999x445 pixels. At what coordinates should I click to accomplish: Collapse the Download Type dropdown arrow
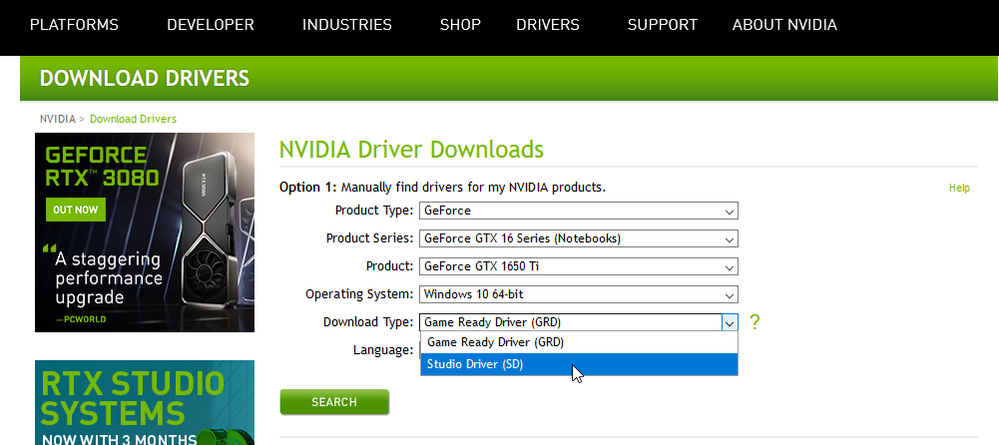point(729,323)
